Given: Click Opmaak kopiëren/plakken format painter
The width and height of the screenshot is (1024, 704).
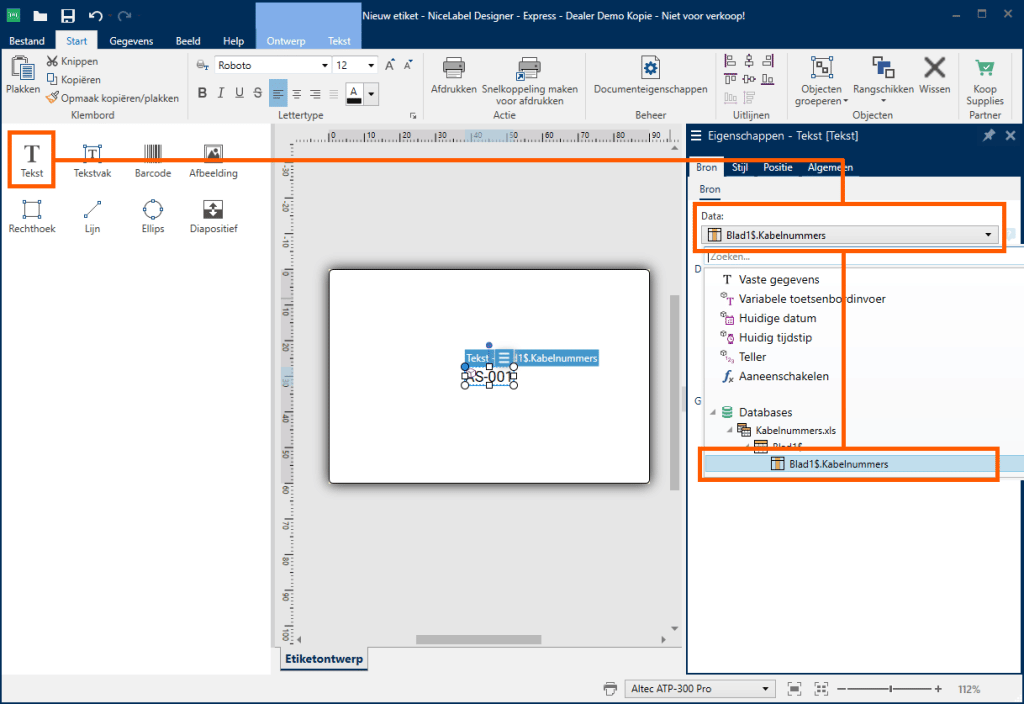Looking at the screenshot, I should (112, 98).
